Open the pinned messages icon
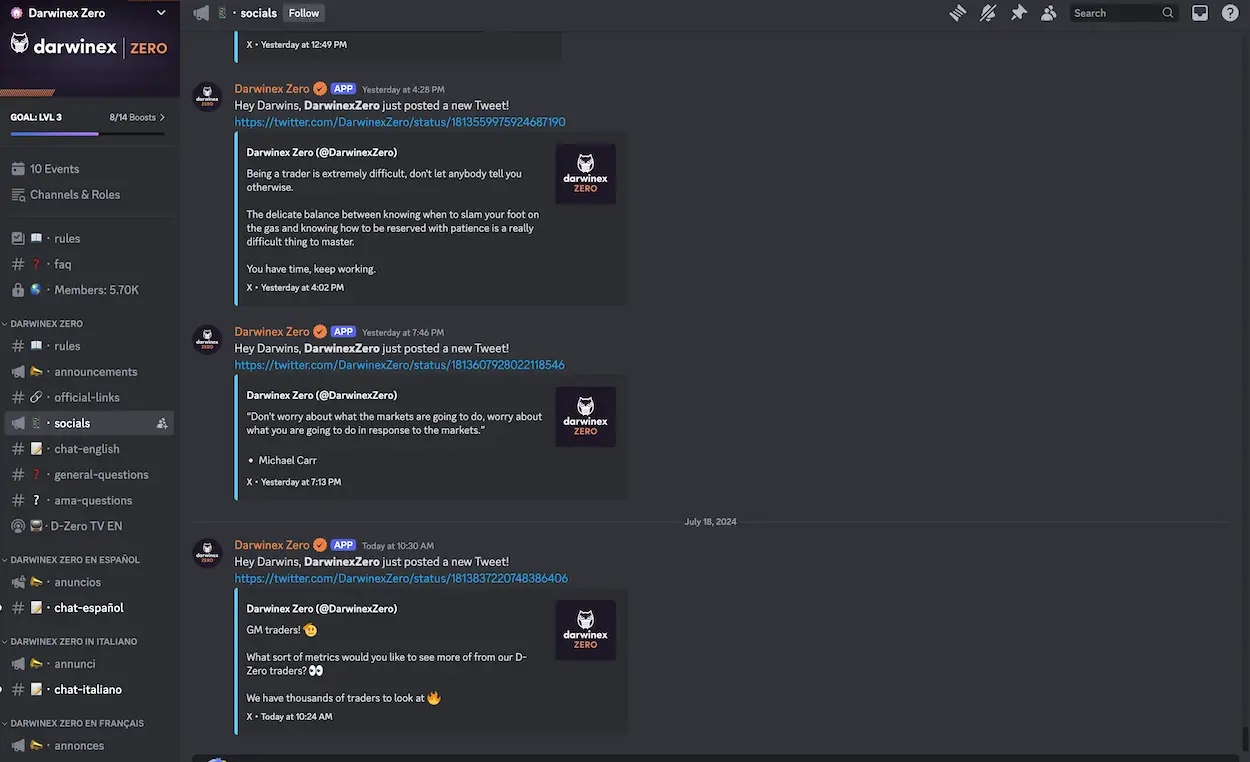Viewport: 1250px width, 762px height. click(1019, 12)
